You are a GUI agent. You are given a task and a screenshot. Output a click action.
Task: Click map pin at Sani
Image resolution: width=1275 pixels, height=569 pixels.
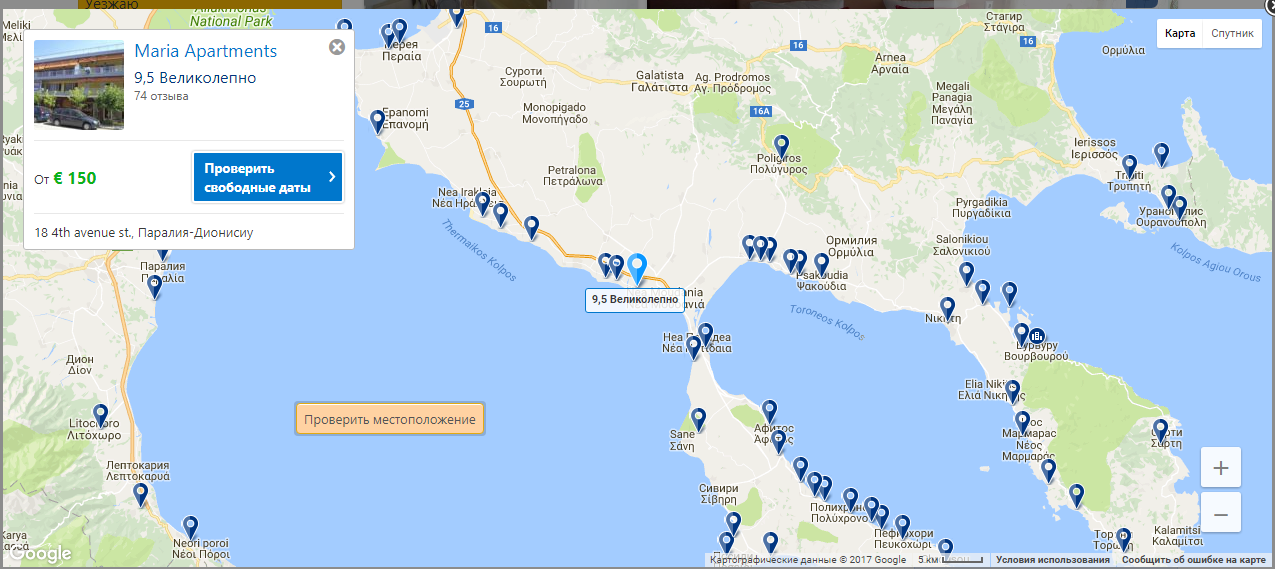click(698, 419)
